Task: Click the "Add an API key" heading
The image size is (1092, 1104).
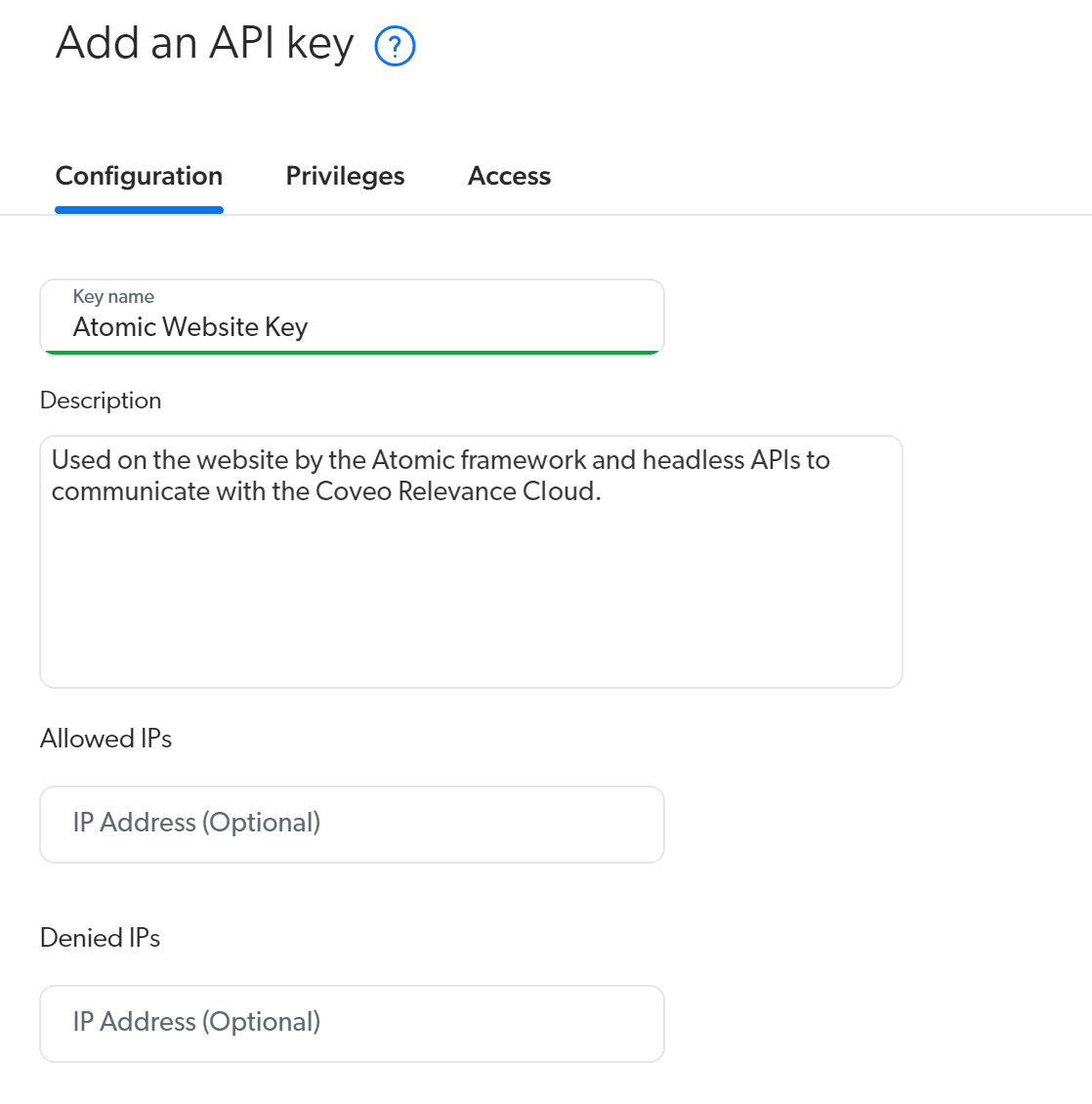Action: [204, 44]
